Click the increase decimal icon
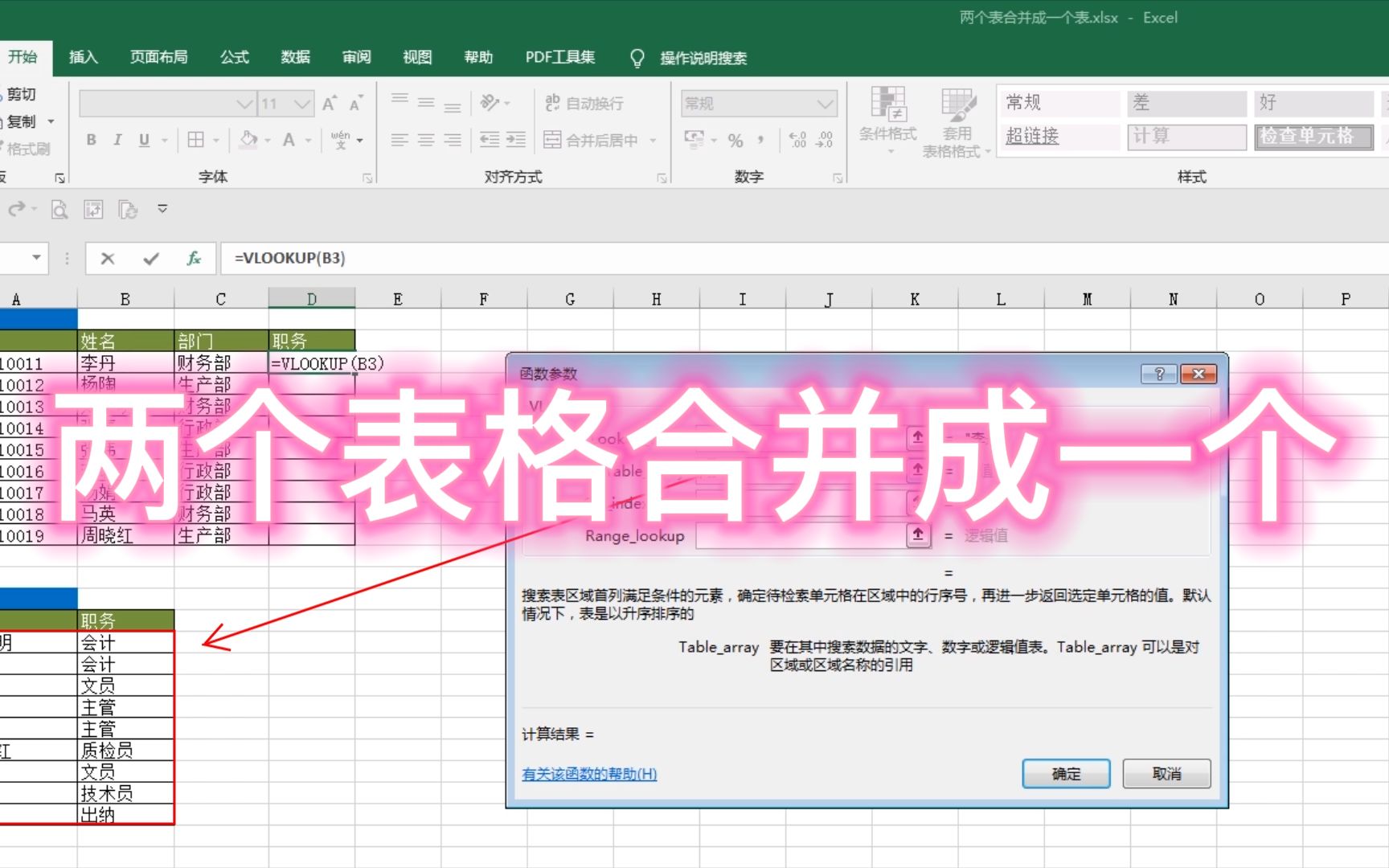1389x868 pixels. (x=797, y=140)
